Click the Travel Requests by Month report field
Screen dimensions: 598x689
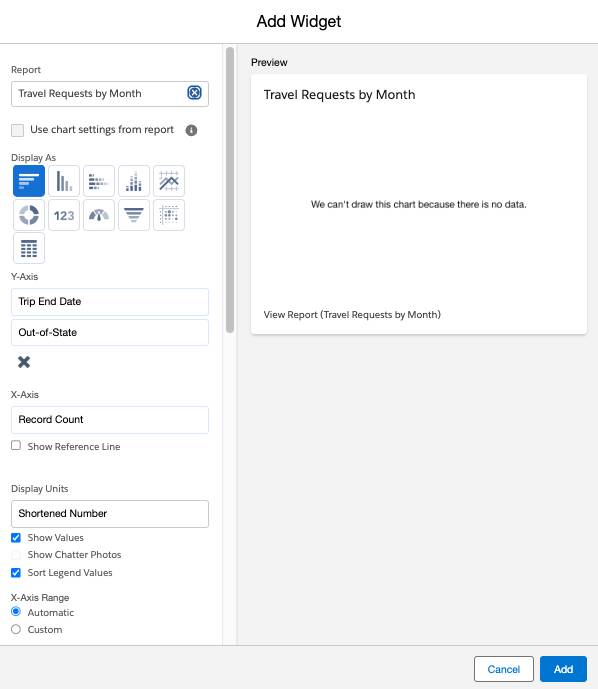point(110,94)
